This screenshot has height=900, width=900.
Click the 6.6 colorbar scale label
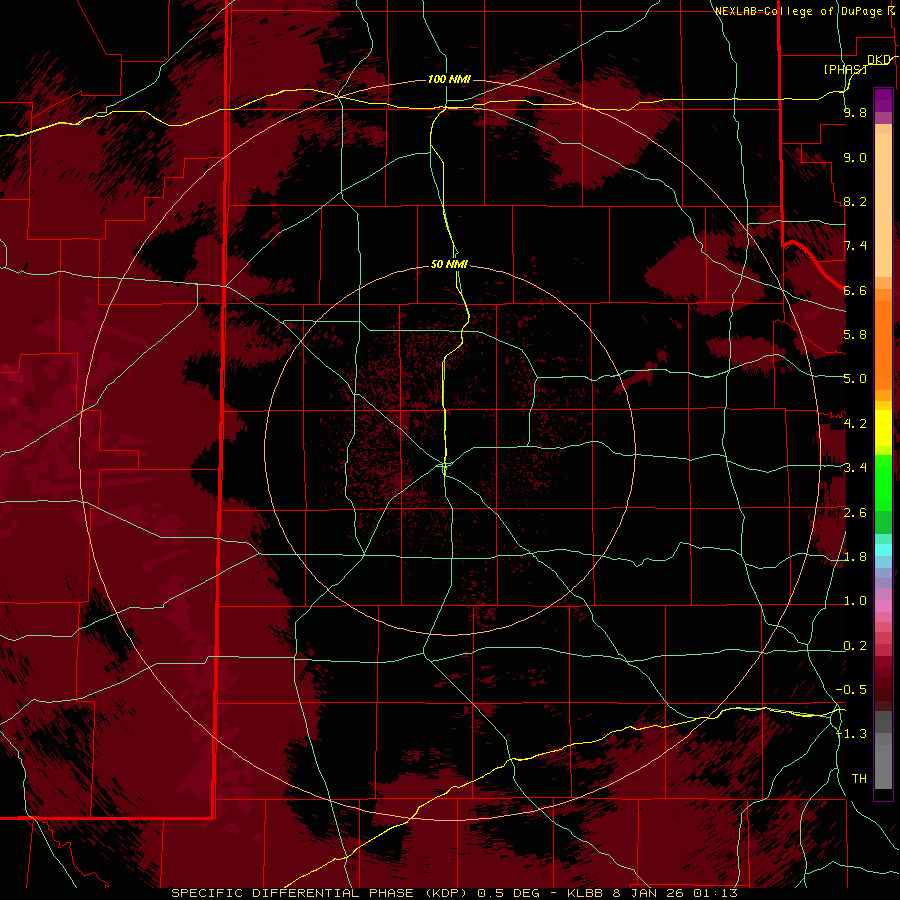(855, 290)
